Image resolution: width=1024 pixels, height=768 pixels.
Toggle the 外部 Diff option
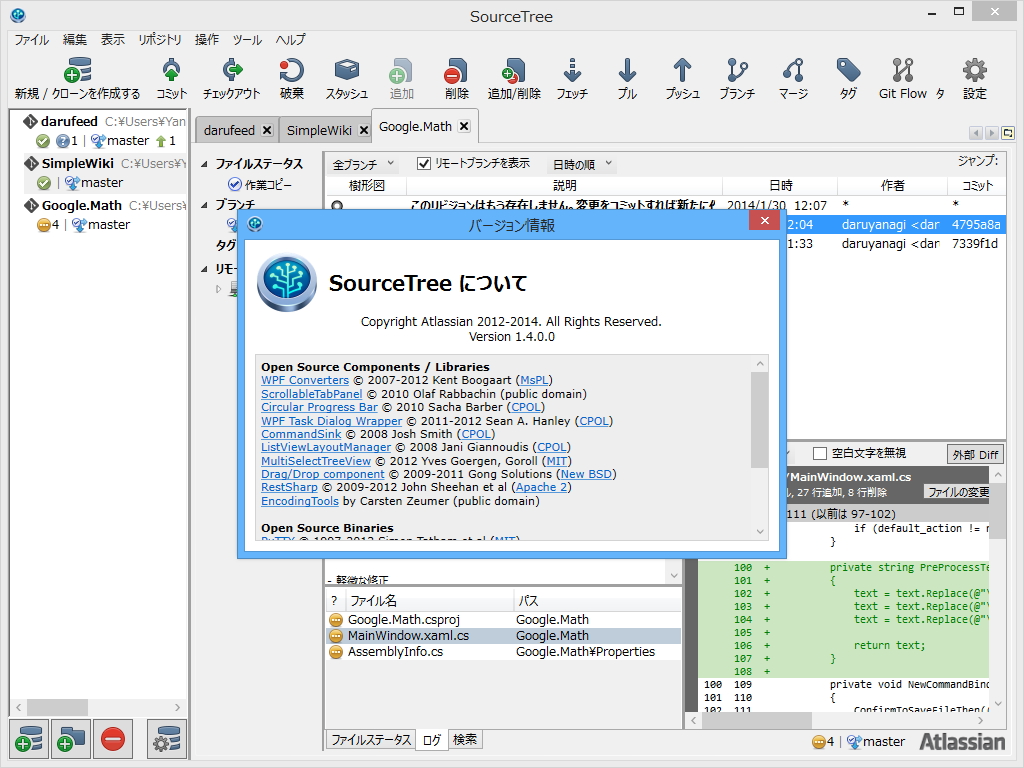pos(975,453)
